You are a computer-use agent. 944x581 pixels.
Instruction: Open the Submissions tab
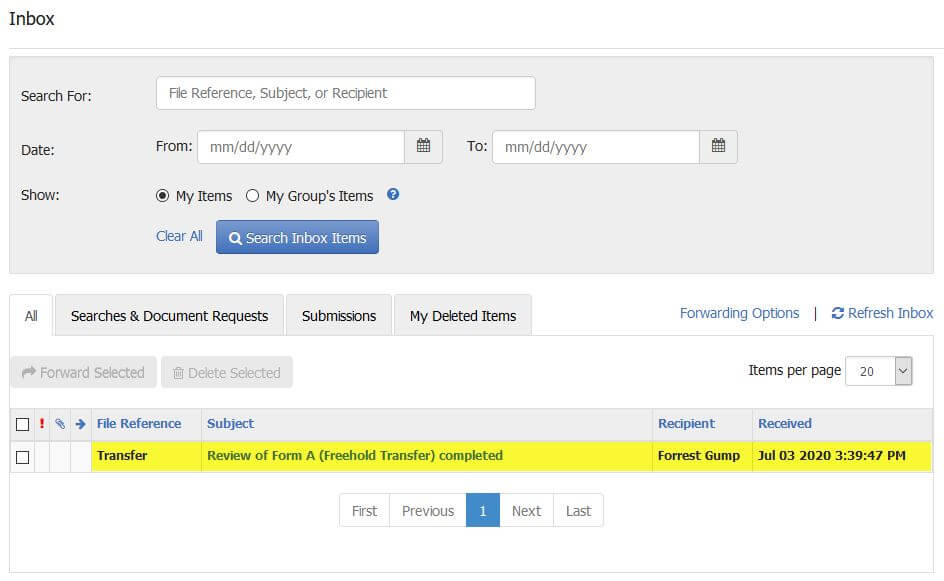(339, 315)
